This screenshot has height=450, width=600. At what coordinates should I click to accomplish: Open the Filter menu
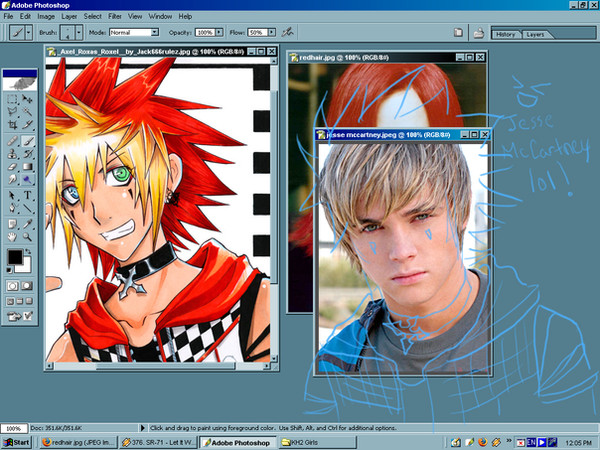(115, 16)
